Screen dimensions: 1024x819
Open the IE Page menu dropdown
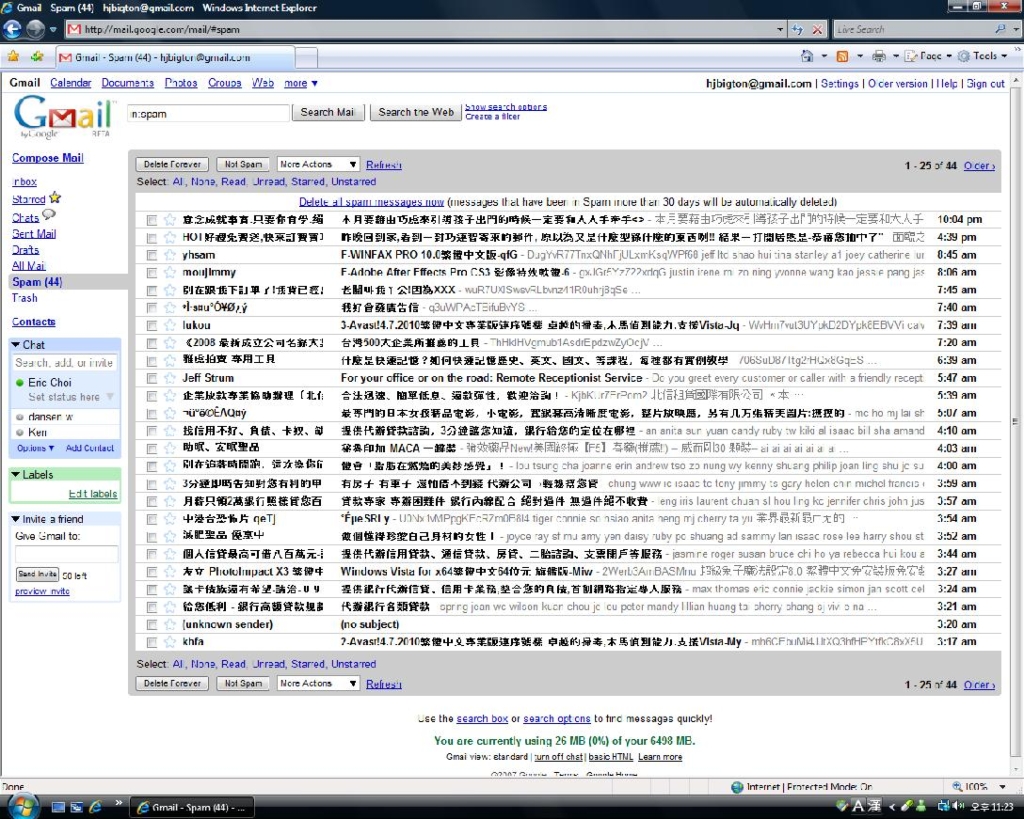pyautogui.click(x=928, y=56)
